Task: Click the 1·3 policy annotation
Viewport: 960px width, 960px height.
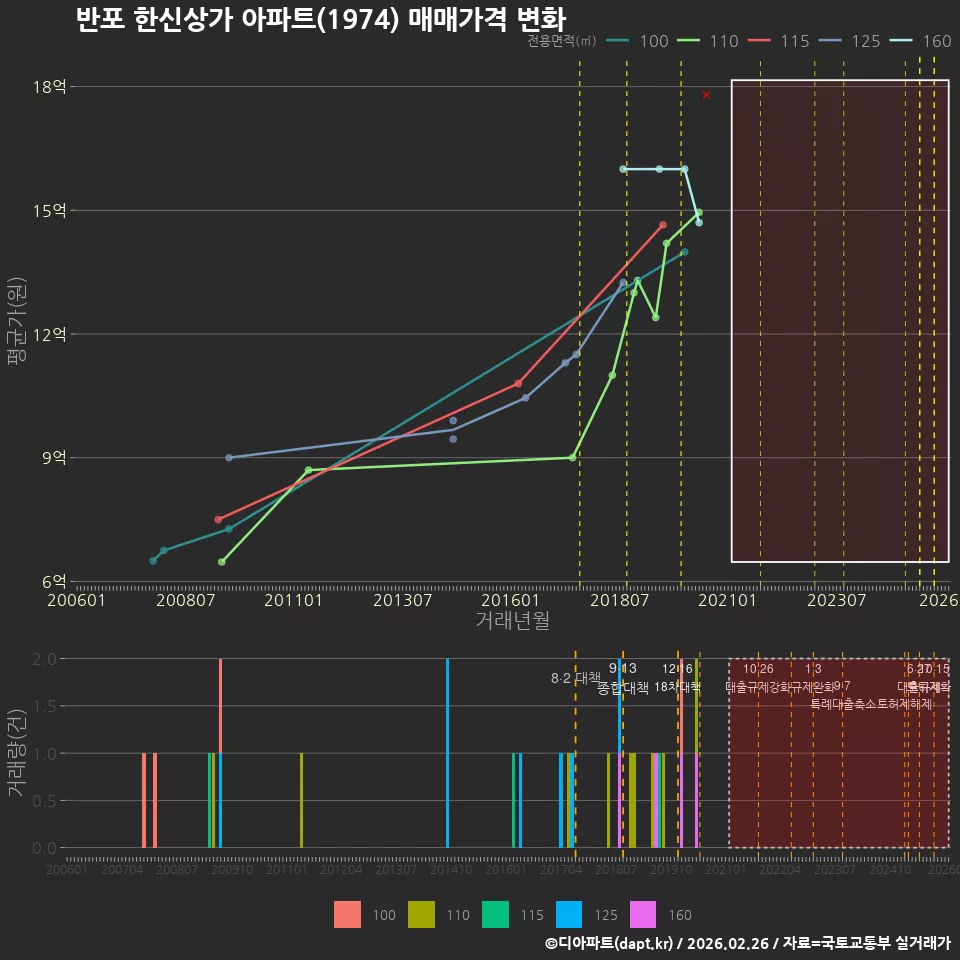Action: (813, 669)
